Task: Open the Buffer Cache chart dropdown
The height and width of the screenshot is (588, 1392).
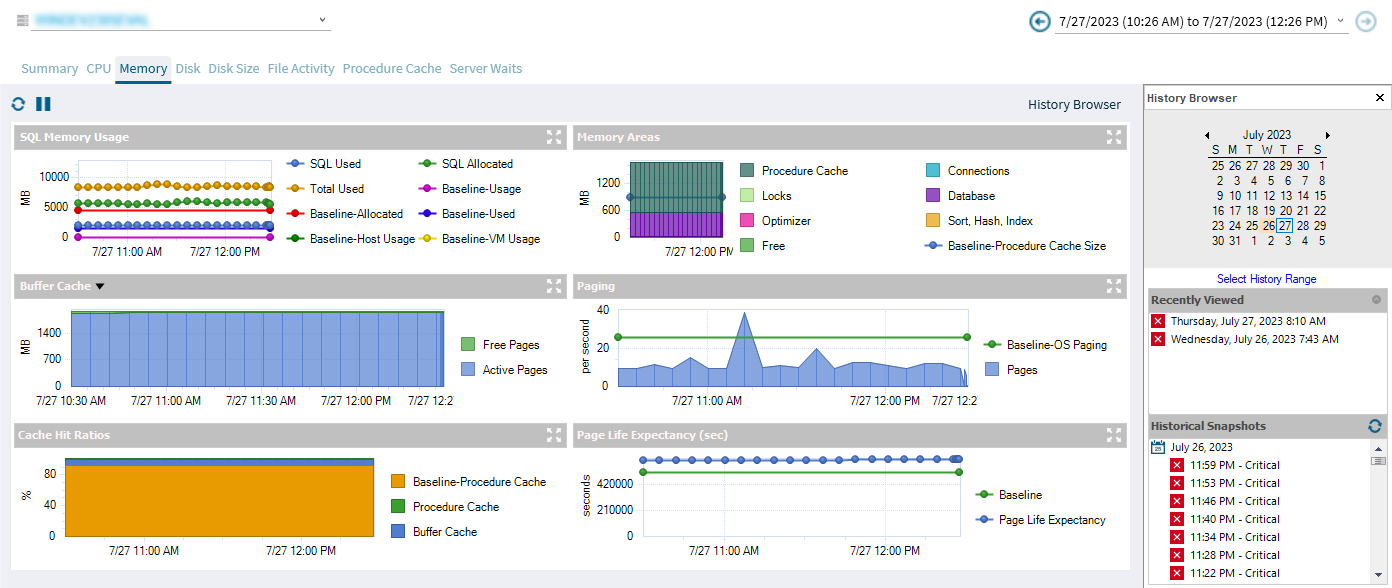Action: pos(100,287)
